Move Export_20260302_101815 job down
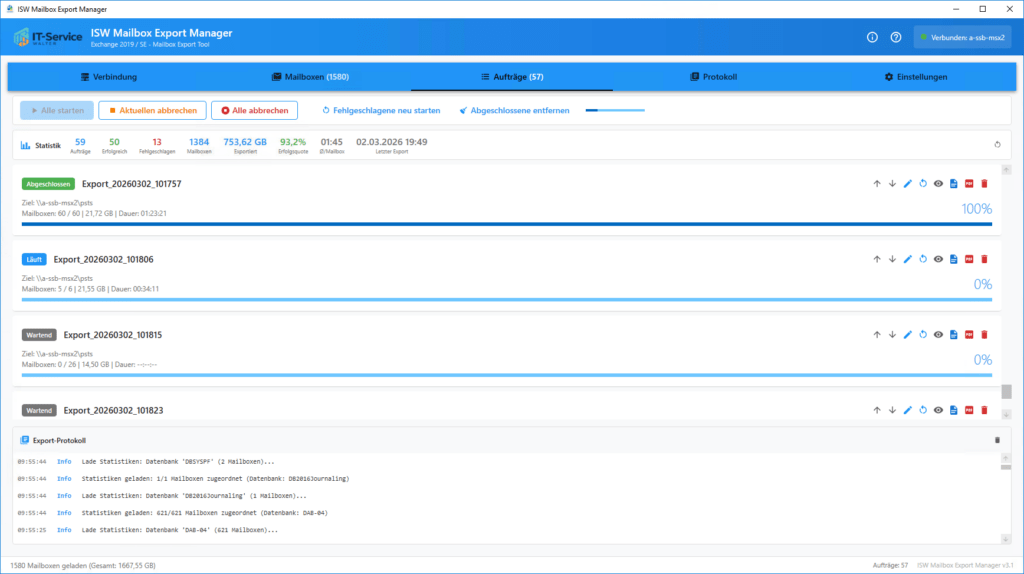The height and width of the screenshot is (574, 1024). (x=892, y=335)
